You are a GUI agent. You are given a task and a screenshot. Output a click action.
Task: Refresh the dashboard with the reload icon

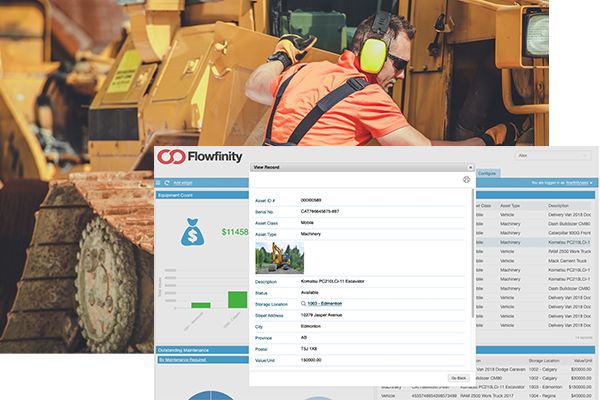pos(167,183)
